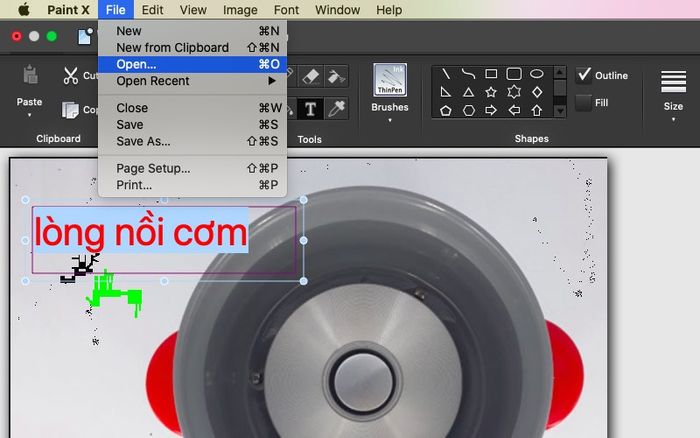Open the Image menu

click(240, 9)
